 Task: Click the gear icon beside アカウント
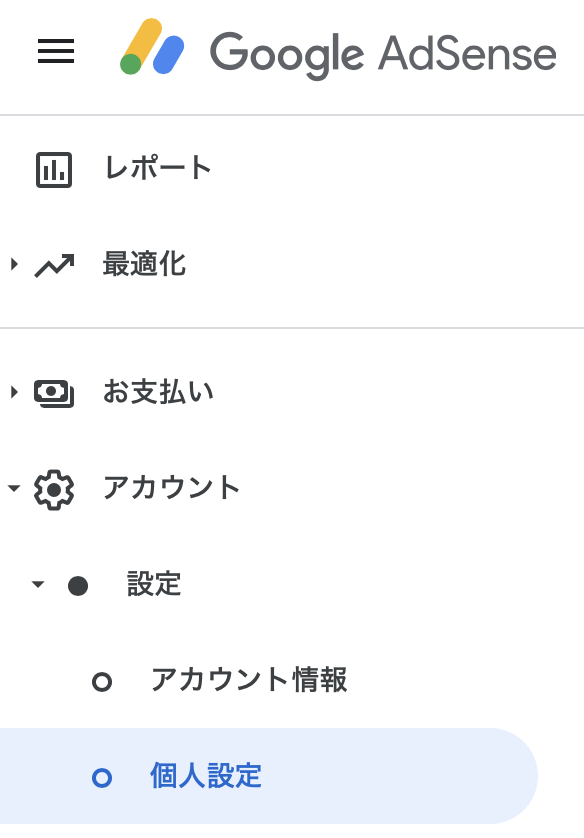tap(55, 488)
